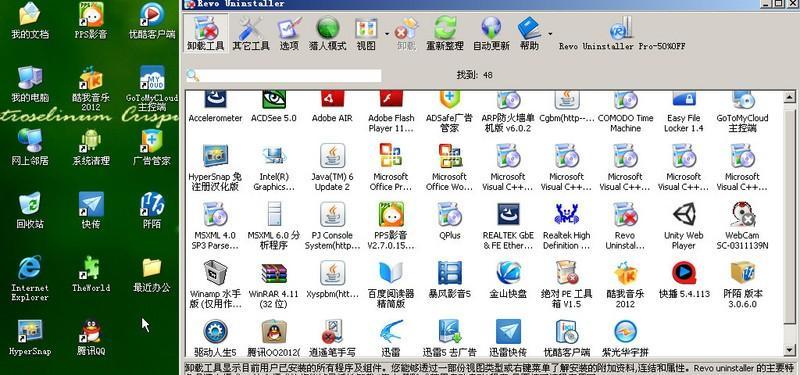Click the program search input field

(284, 76)
